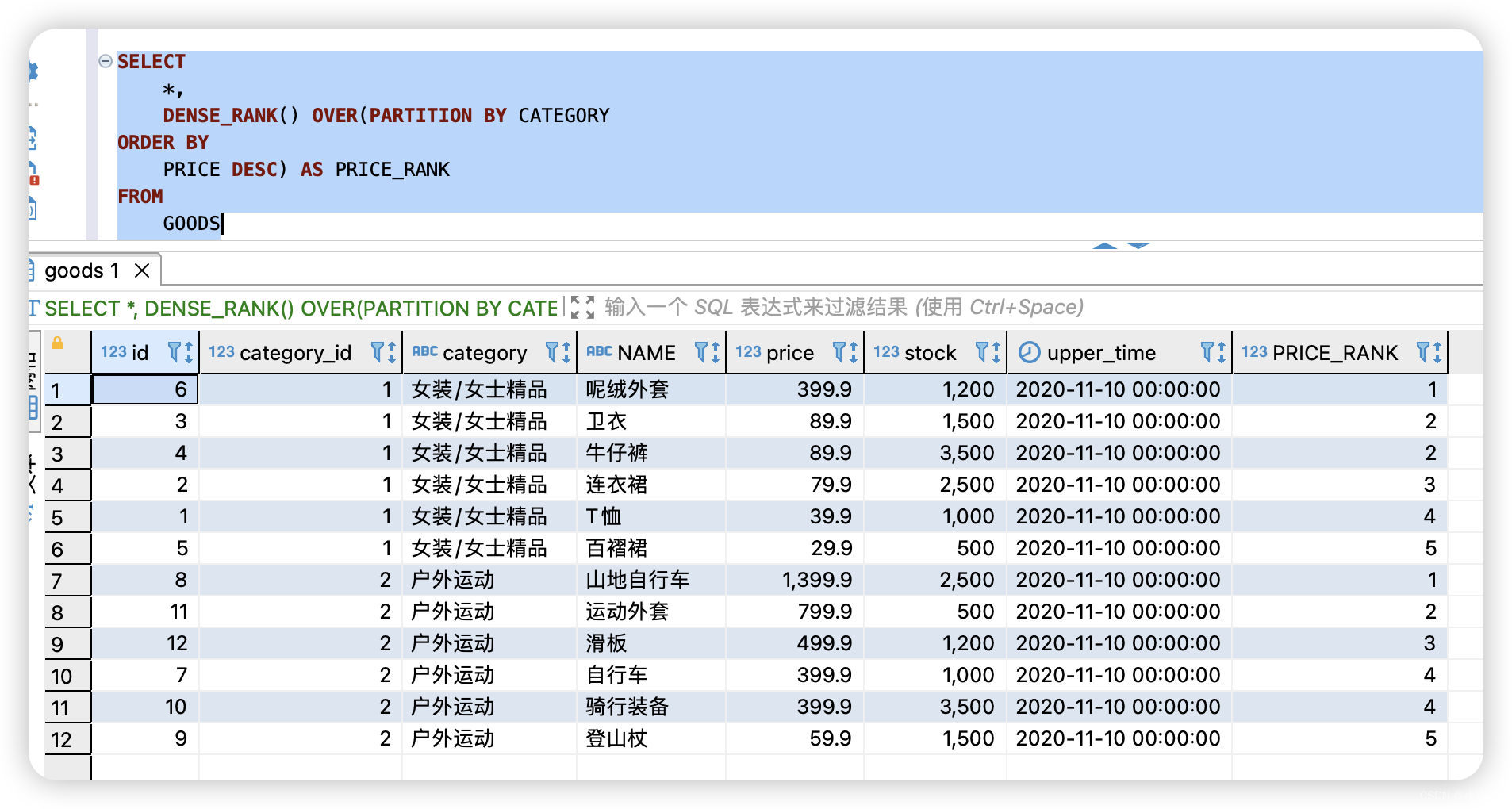Open filter for the NAME column
The height and width of the screenshot is (809, 1512).
click(701, 352)
